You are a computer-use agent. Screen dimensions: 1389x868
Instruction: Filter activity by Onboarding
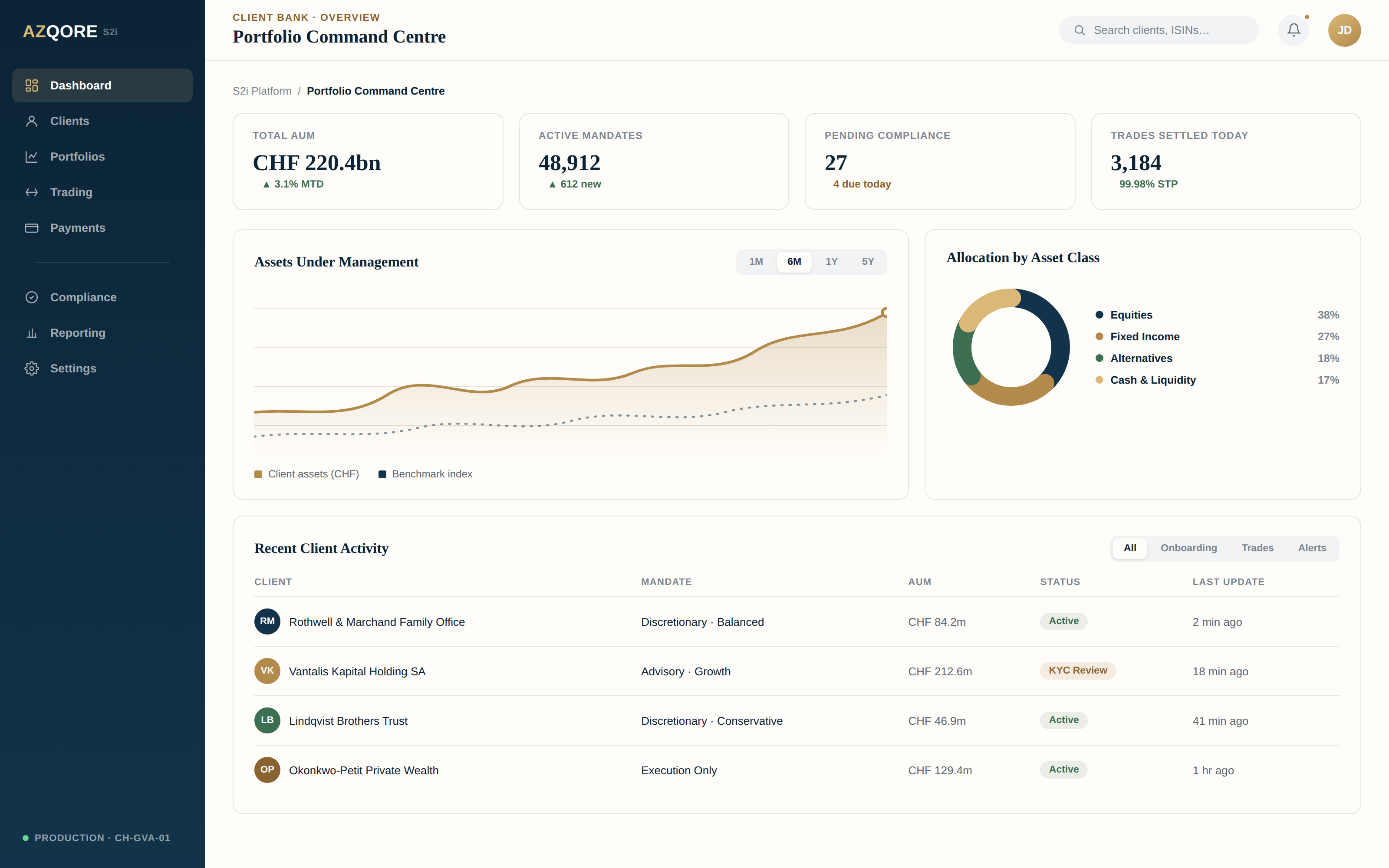[1189, 548]
